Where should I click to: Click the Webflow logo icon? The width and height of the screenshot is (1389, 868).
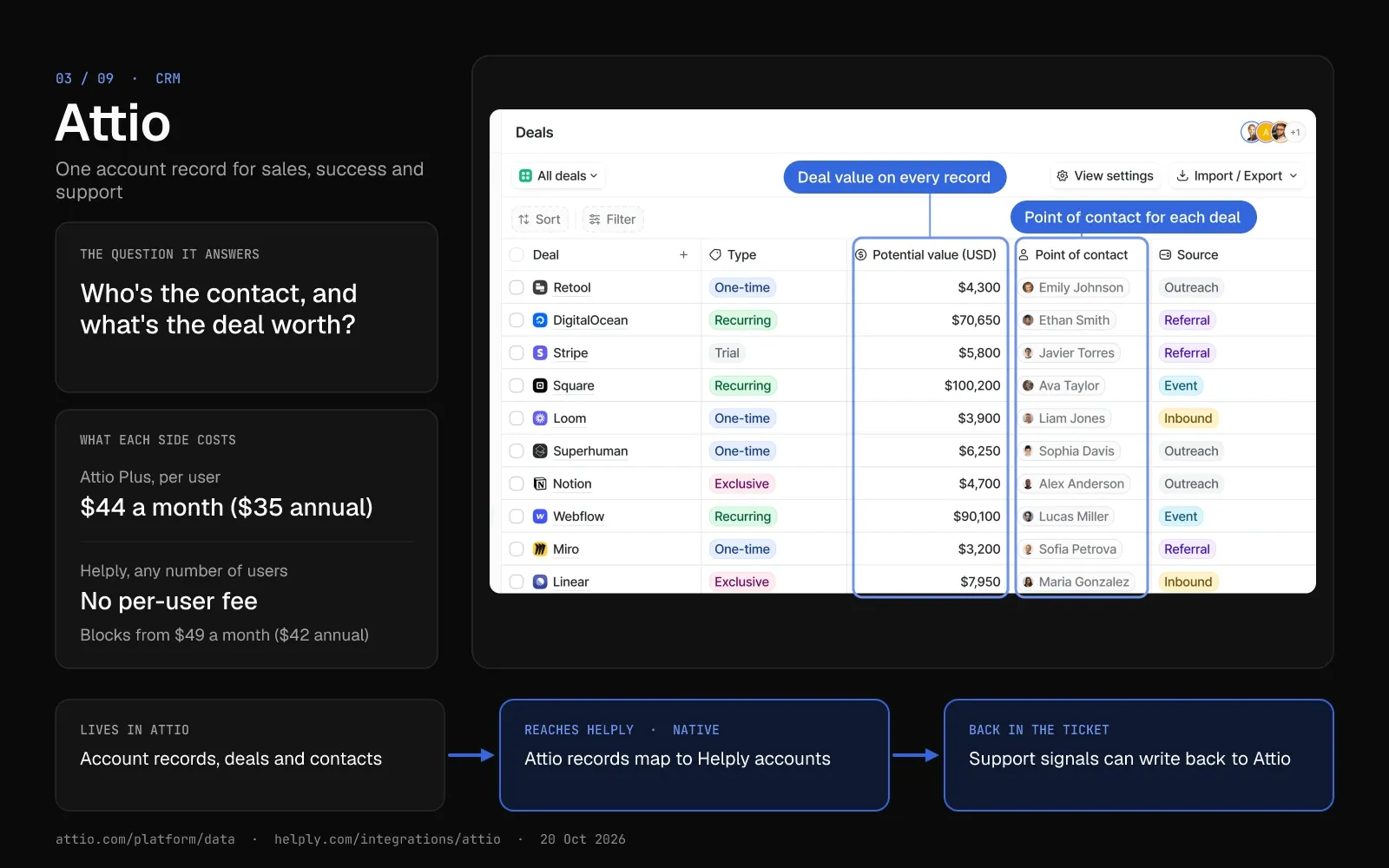[x=540, y=516]
